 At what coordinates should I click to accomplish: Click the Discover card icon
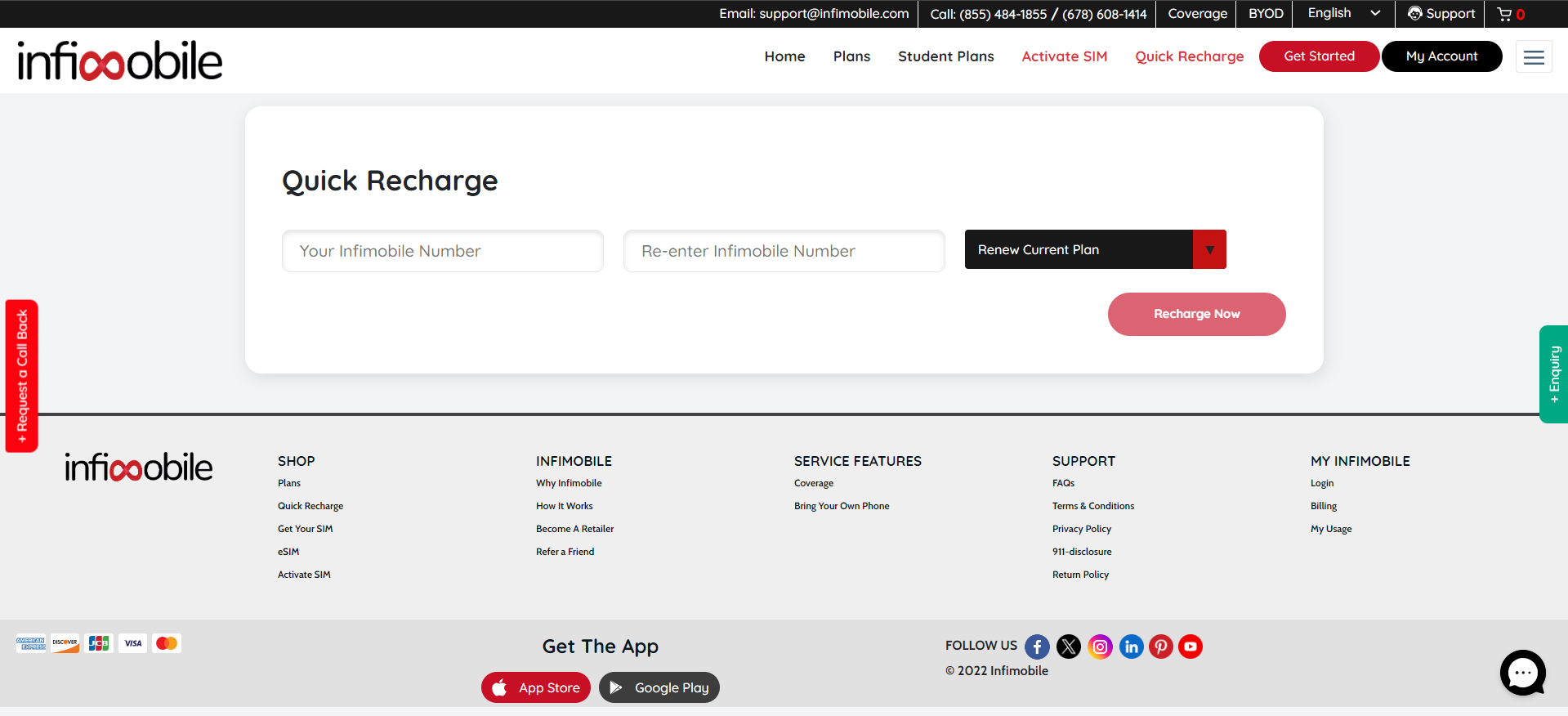(65, 643)
